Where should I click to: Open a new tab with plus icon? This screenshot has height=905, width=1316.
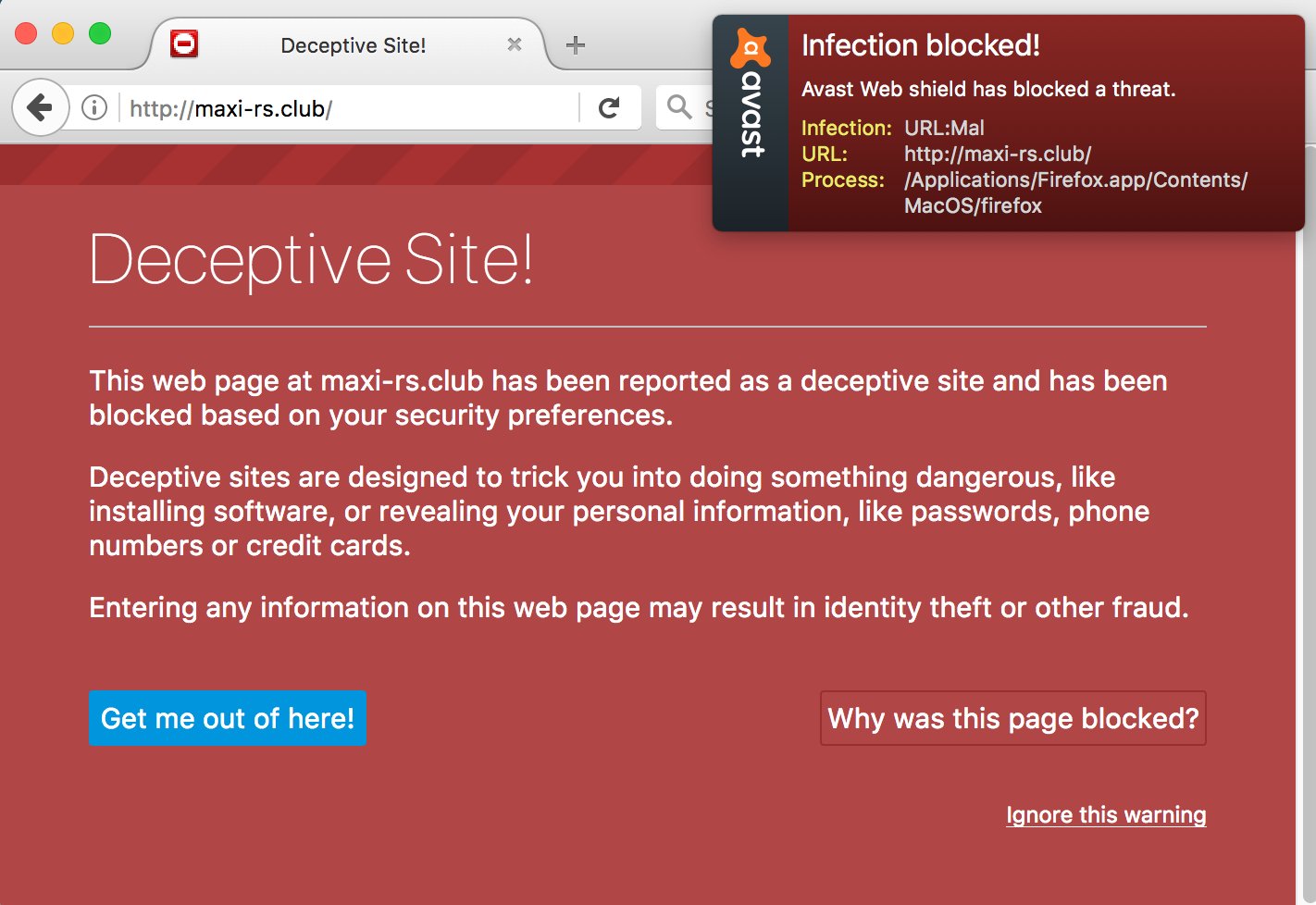(x=576, y=44)
